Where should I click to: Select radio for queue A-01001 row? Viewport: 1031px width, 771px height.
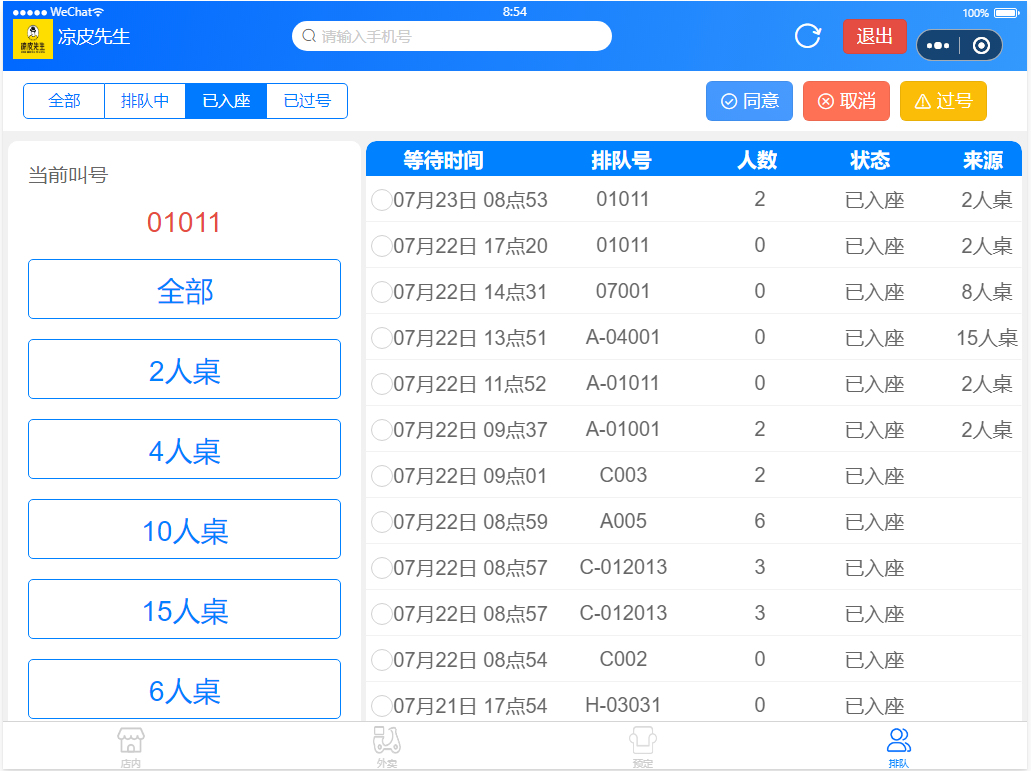point(382,430)
